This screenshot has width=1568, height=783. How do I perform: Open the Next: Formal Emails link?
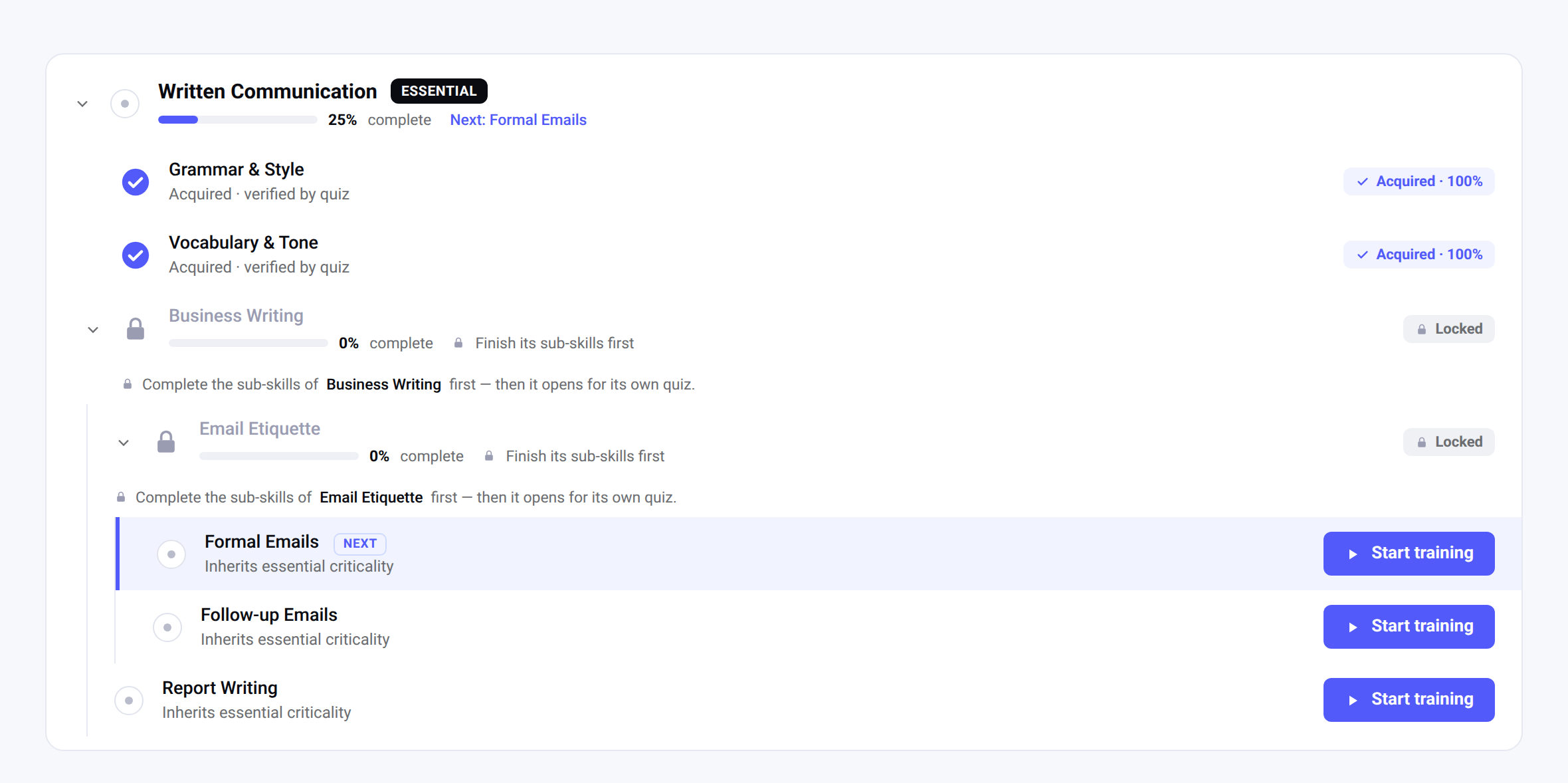pyautogui.click(x=518, y=120)
